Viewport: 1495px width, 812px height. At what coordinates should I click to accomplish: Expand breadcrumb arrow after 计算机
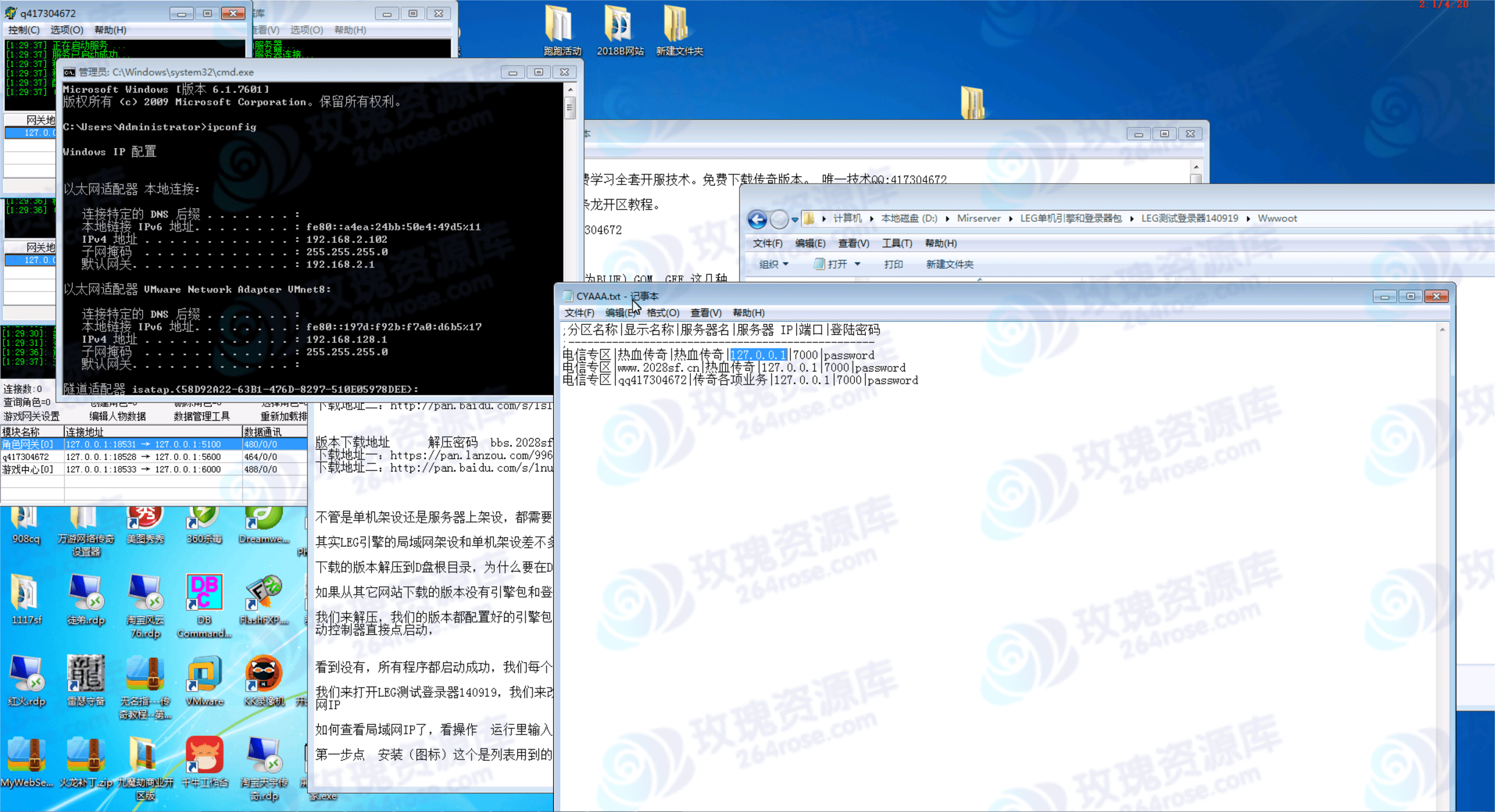pos(871,219)
